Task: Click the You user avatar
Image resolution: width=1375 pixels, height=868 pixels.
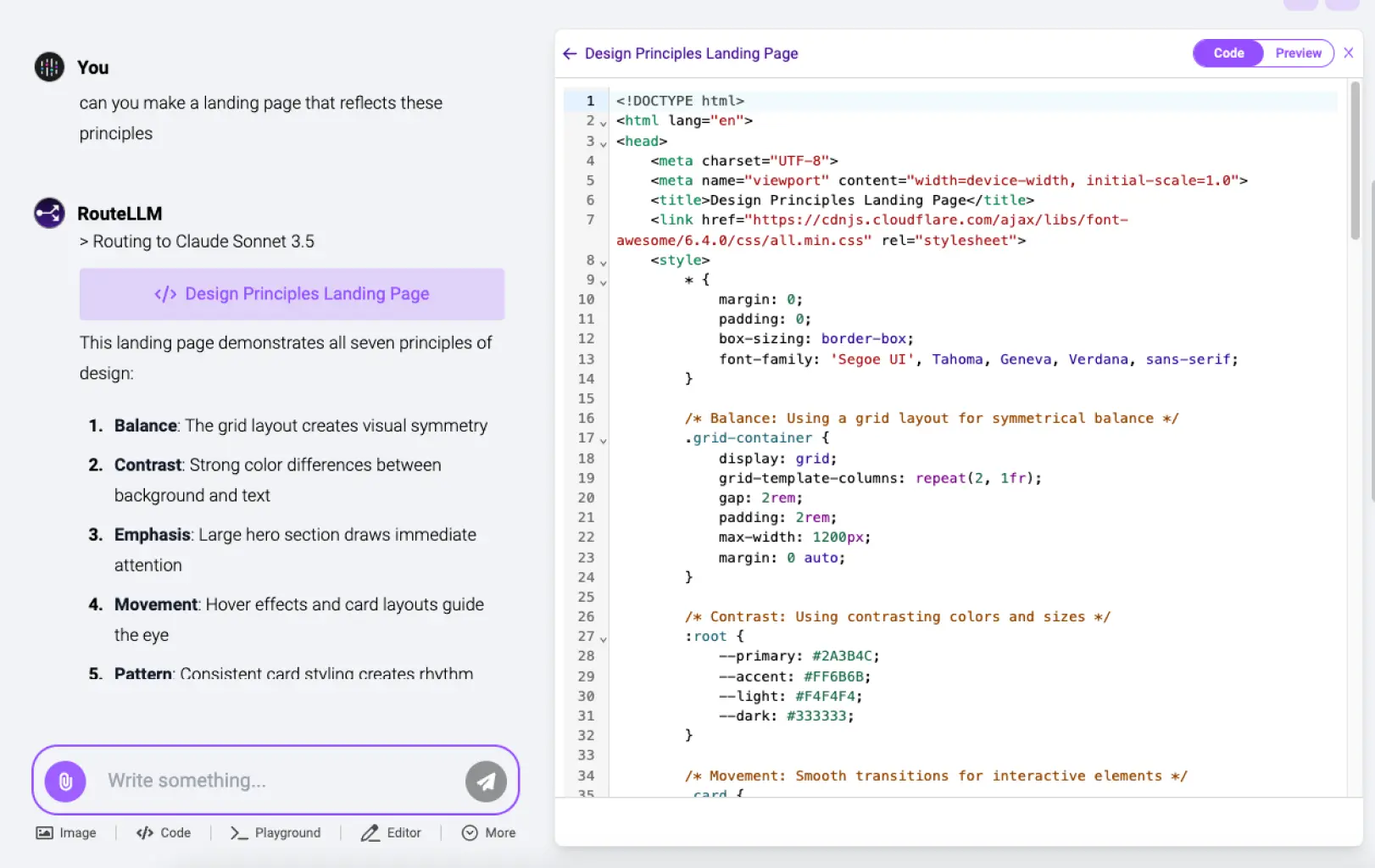Action: [49, 67]
